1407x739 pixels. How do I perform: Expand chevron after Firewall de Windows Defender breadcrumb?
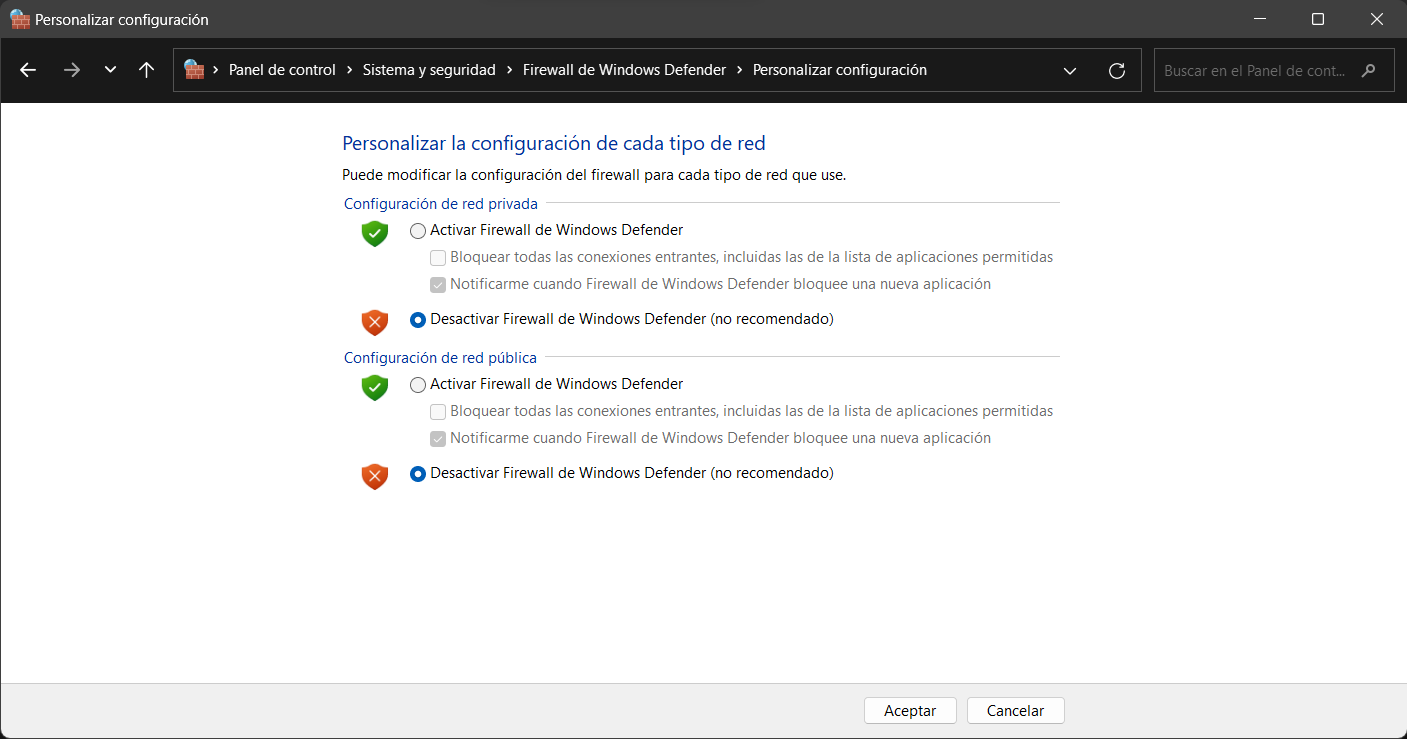click(x=740, y=70)
